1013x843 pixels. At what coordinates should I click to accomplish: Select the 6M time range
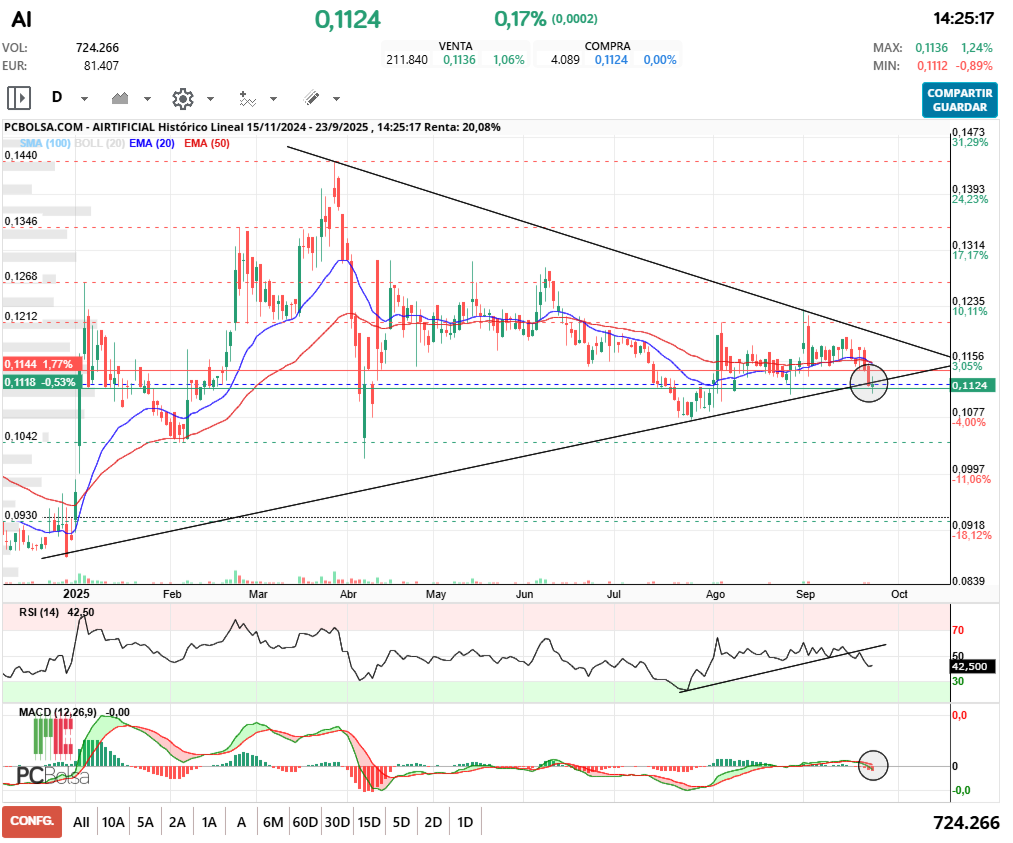pos(272,822)
